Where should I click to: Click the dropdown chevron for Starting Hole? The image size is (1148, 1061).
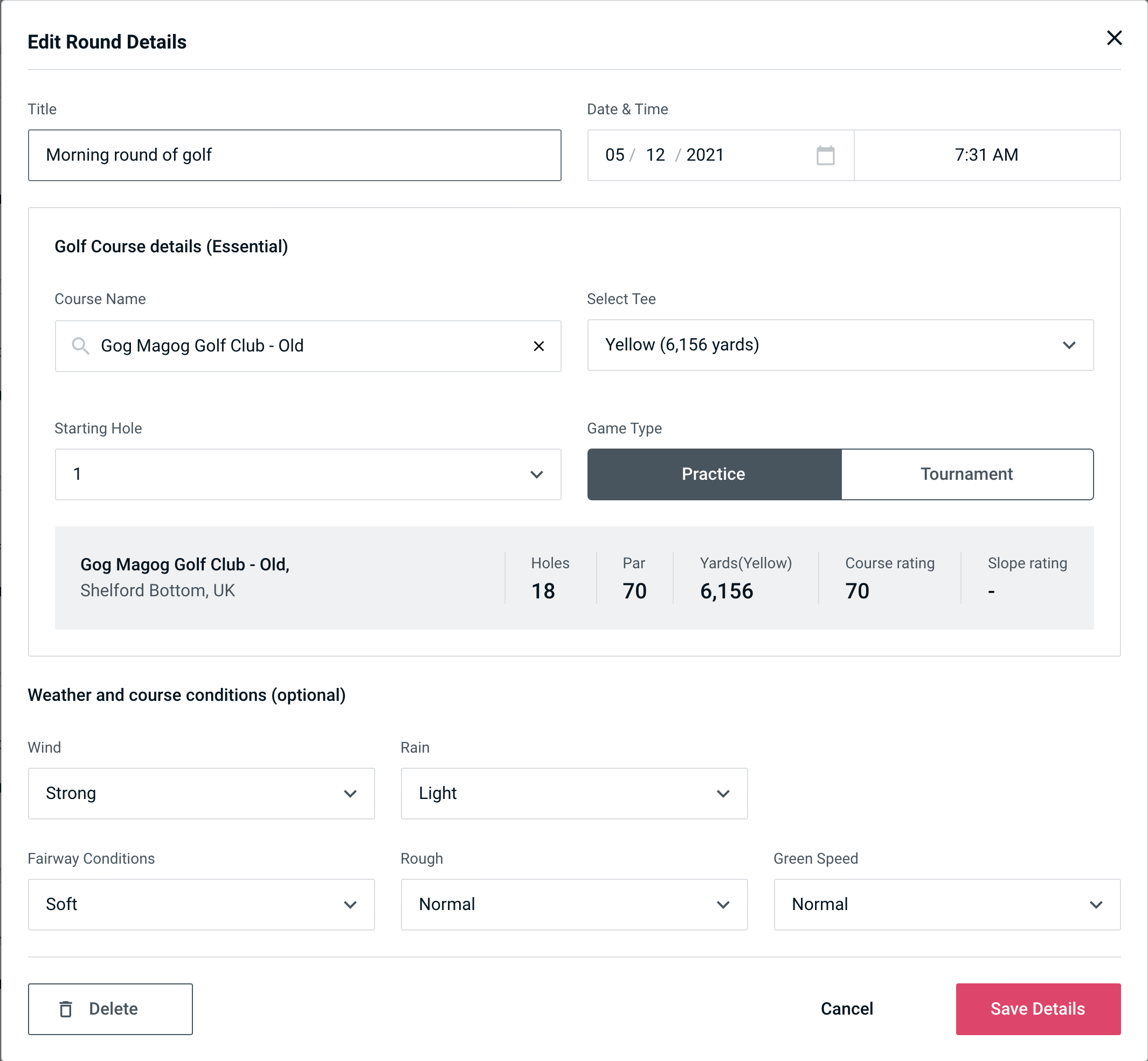537,474
